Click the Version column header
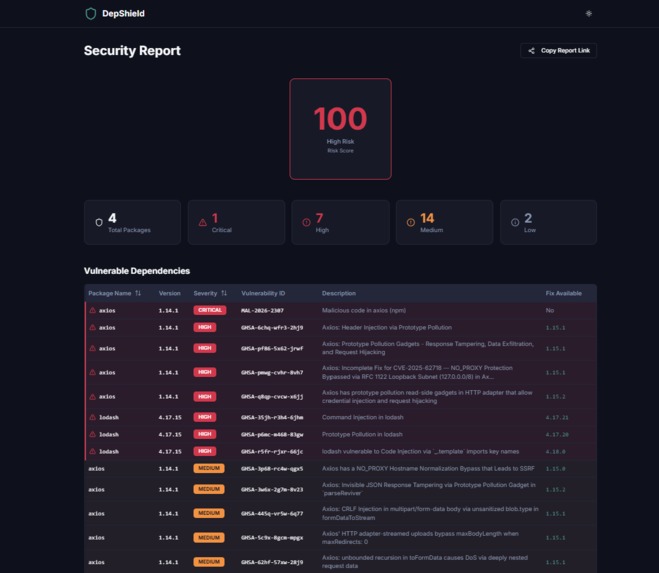The height and width of the screenshot is (573, 659). point(169,293)
